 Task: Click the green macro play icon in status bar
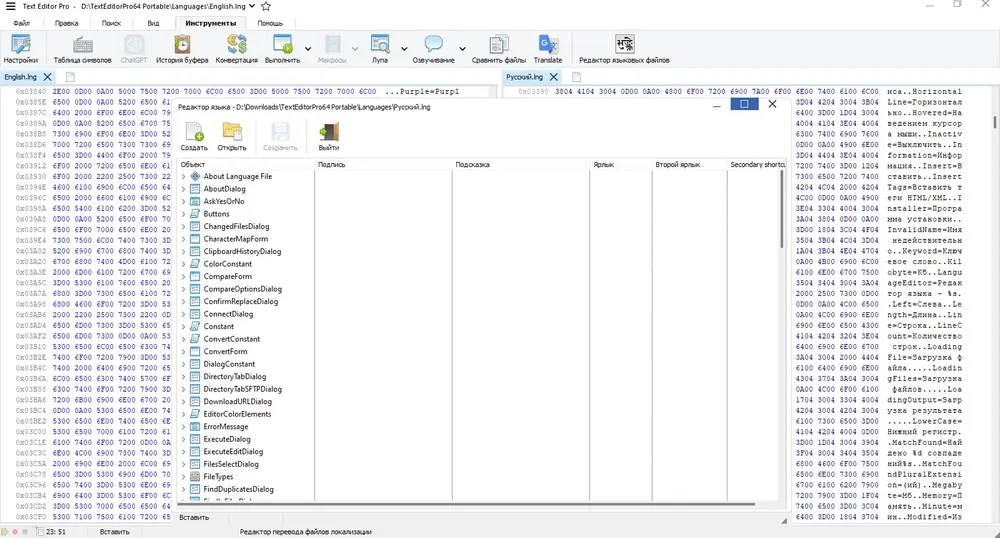[x=5, y=532]
